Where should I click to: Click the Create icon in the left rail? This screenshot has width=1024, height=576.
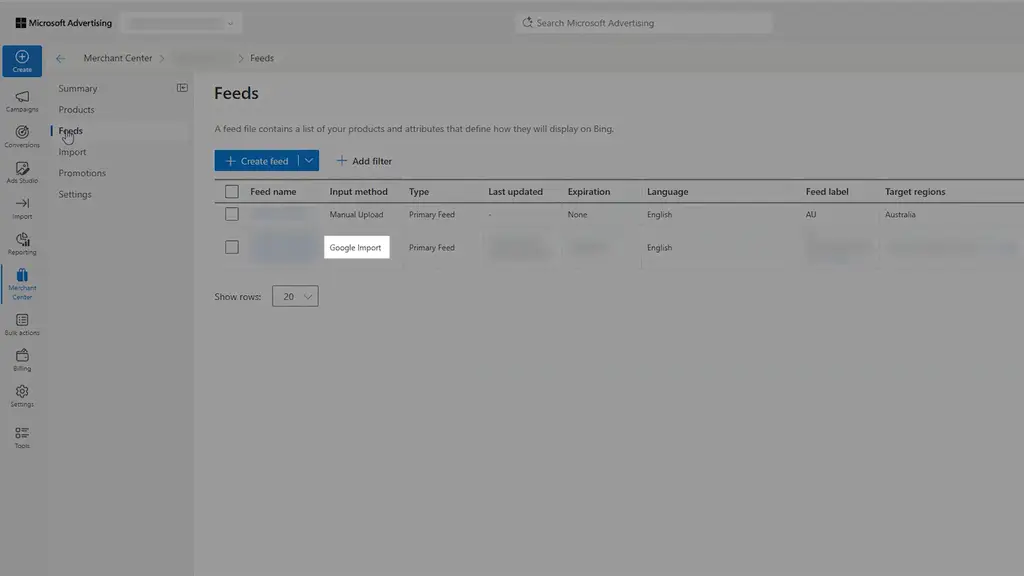coord(22,61)
